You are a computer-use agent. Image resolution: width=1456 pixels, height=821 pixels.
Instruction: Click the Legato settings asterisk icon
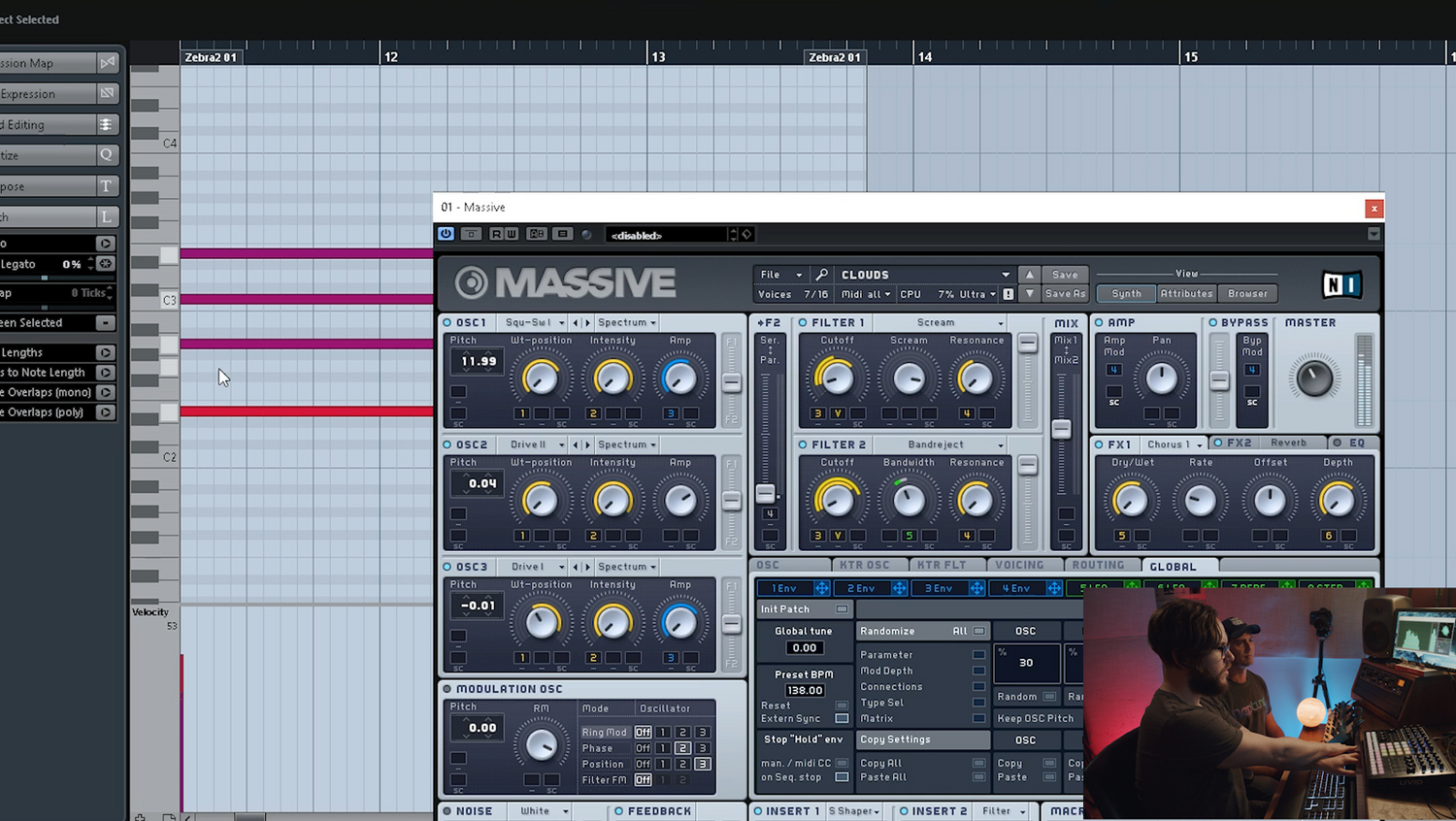(x=106, y=264)
